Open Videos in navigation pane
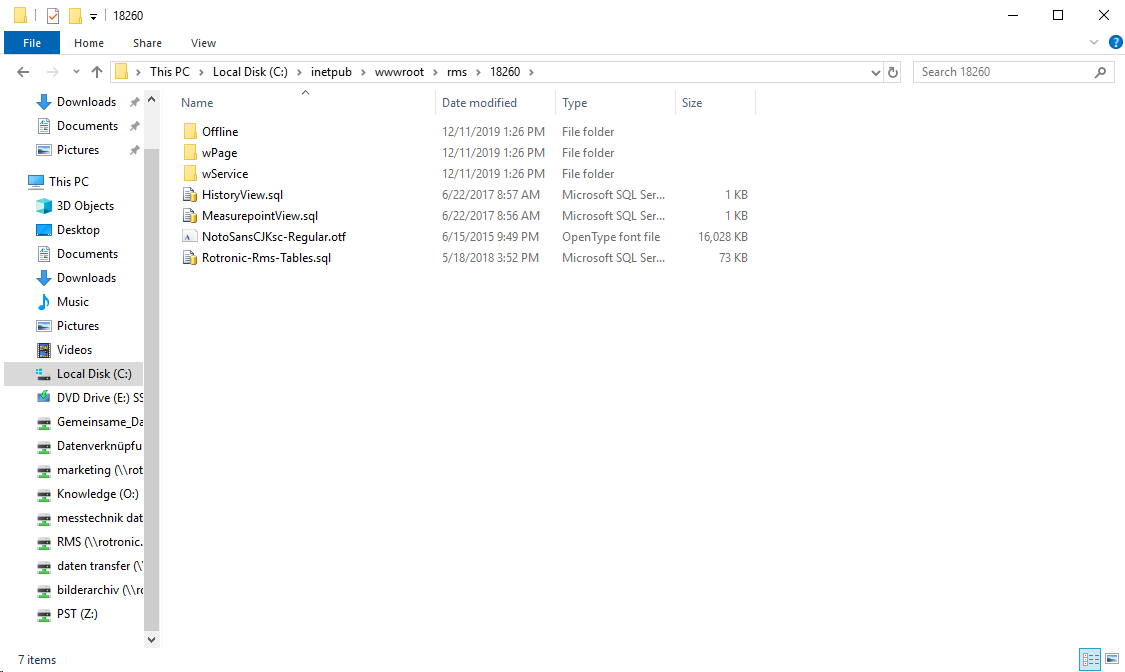 74,350
